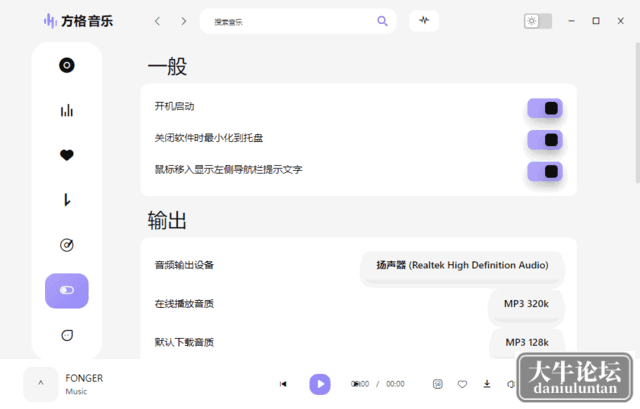Click the 音频输出设备 label

click(184, 265)
